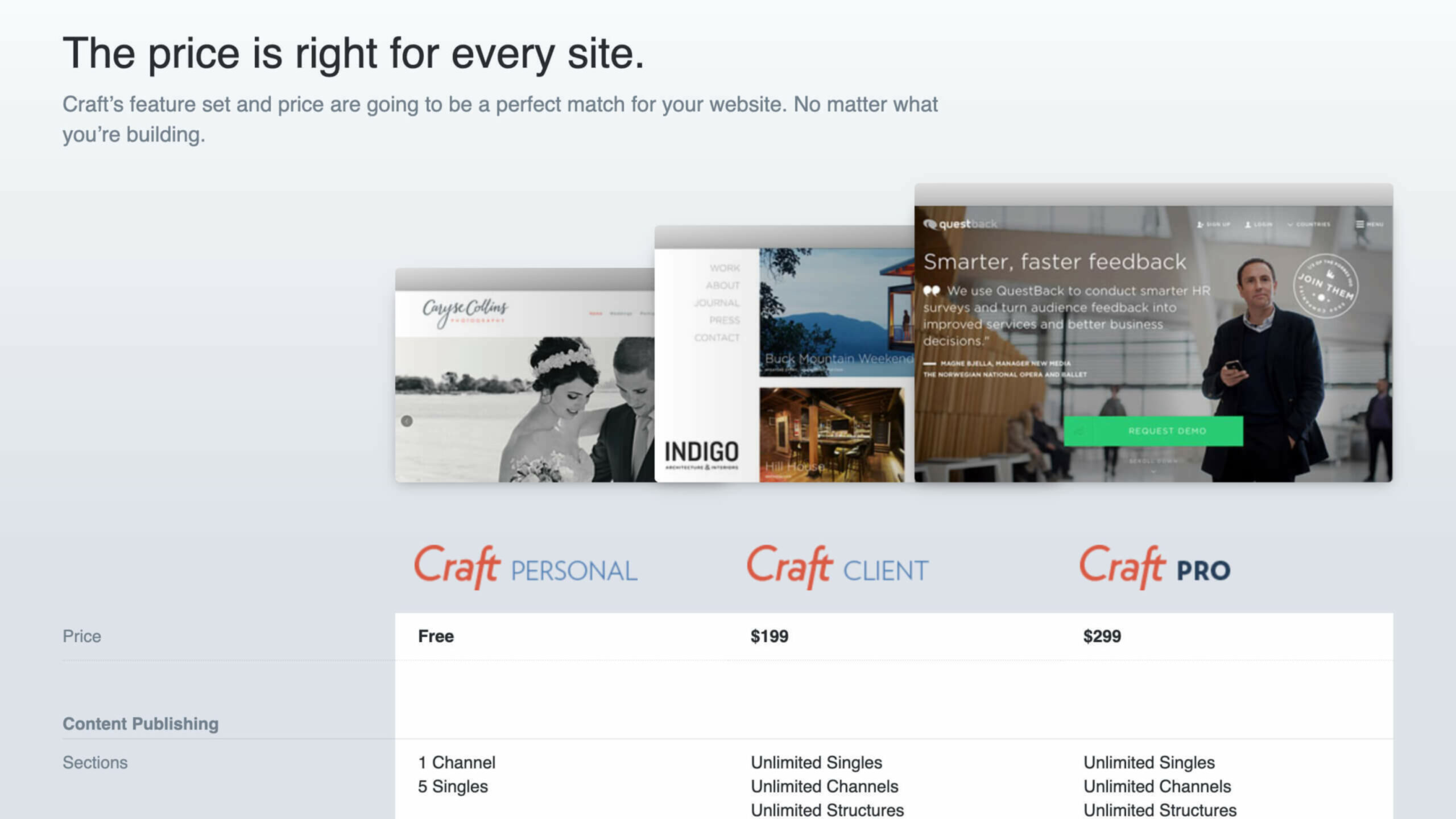Image resolution: width=1456 pixels, height=819 pixels.
Task: Click the Work menu item in Indigo screenshot
Action: tap(725, 268)
